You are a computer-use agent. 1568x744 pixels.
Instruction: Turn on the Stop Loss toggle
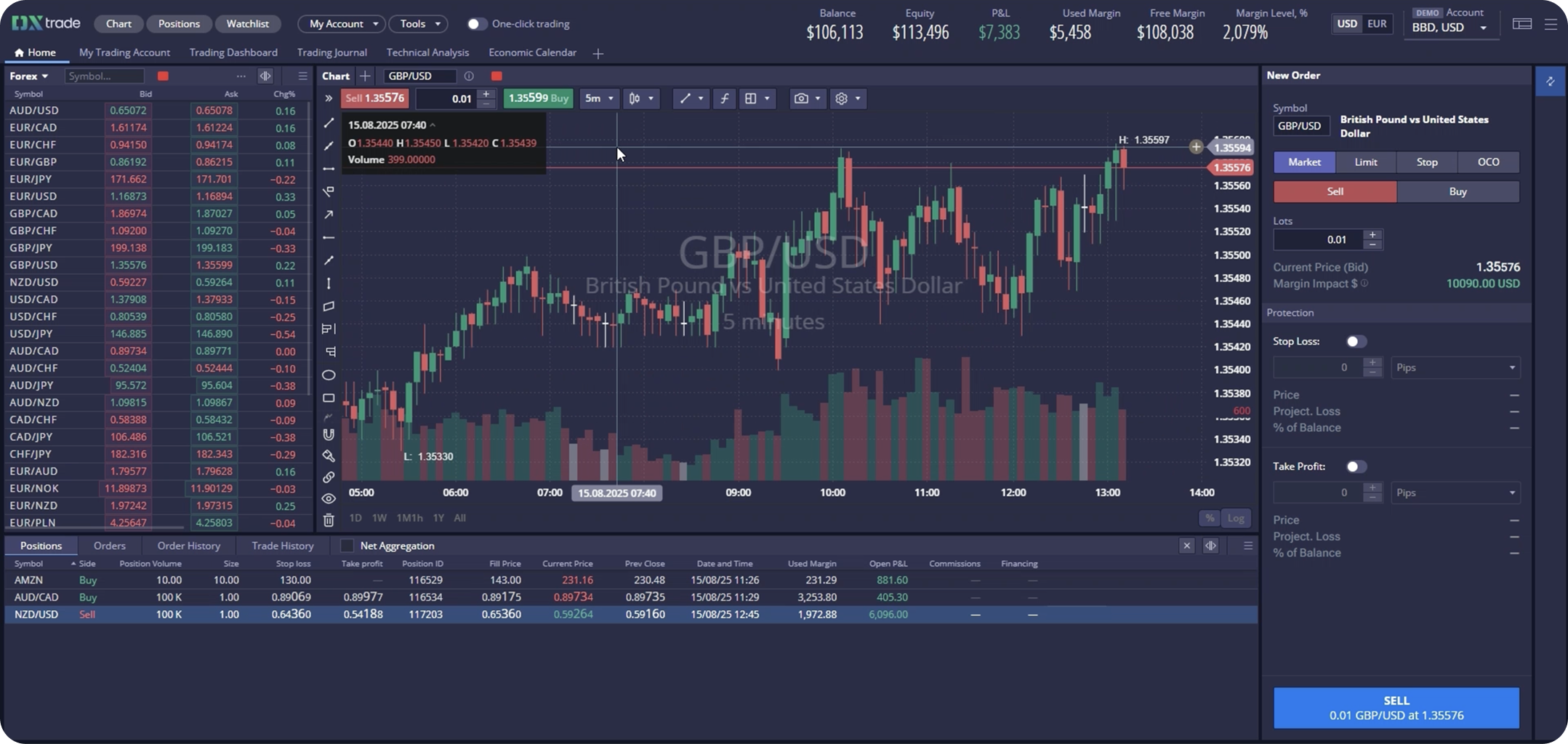tap(1355, 342)
